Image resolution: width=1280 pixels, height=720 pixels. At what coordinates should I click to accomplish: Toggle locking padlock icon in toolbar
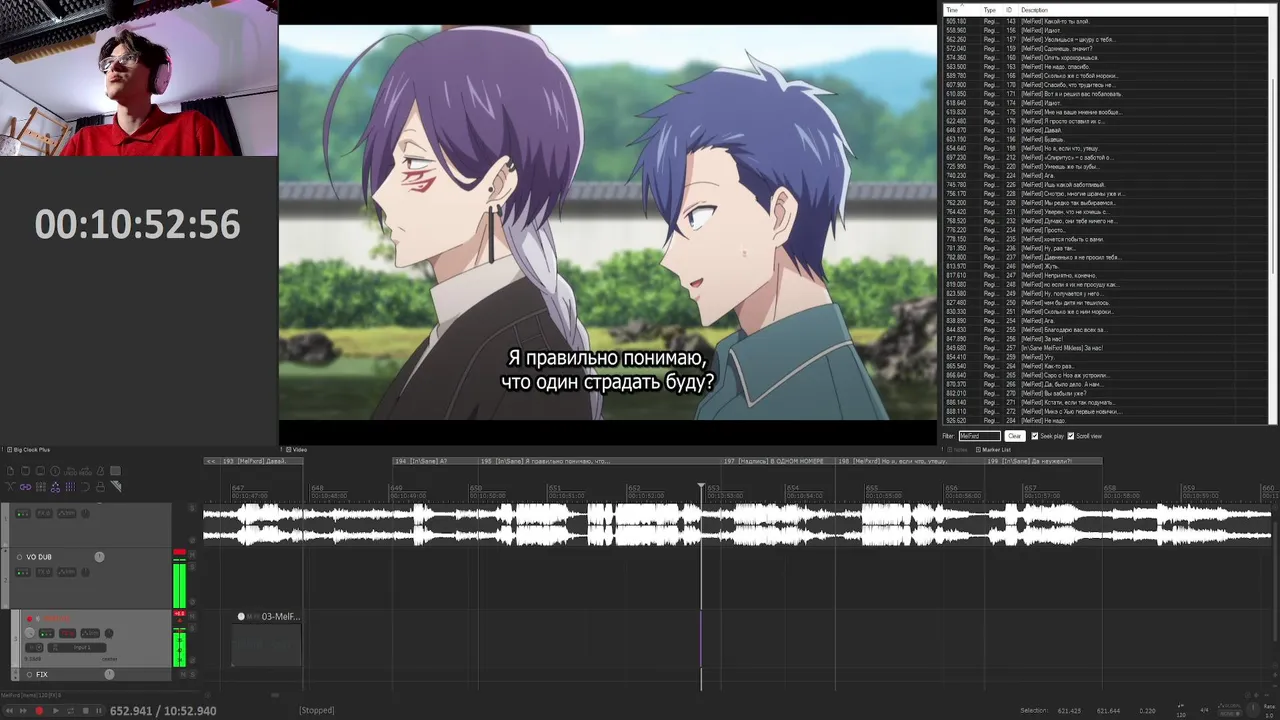[100, 486]
